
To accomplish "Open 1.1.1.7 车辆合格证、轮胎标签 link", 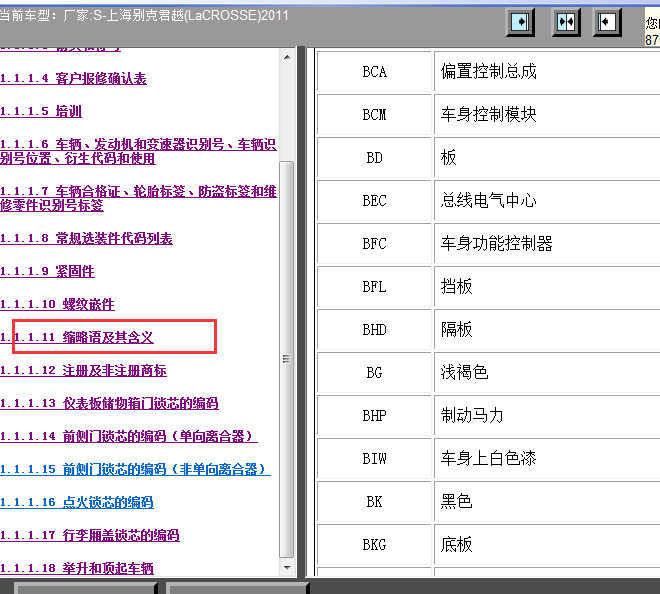I will (138, 198).
